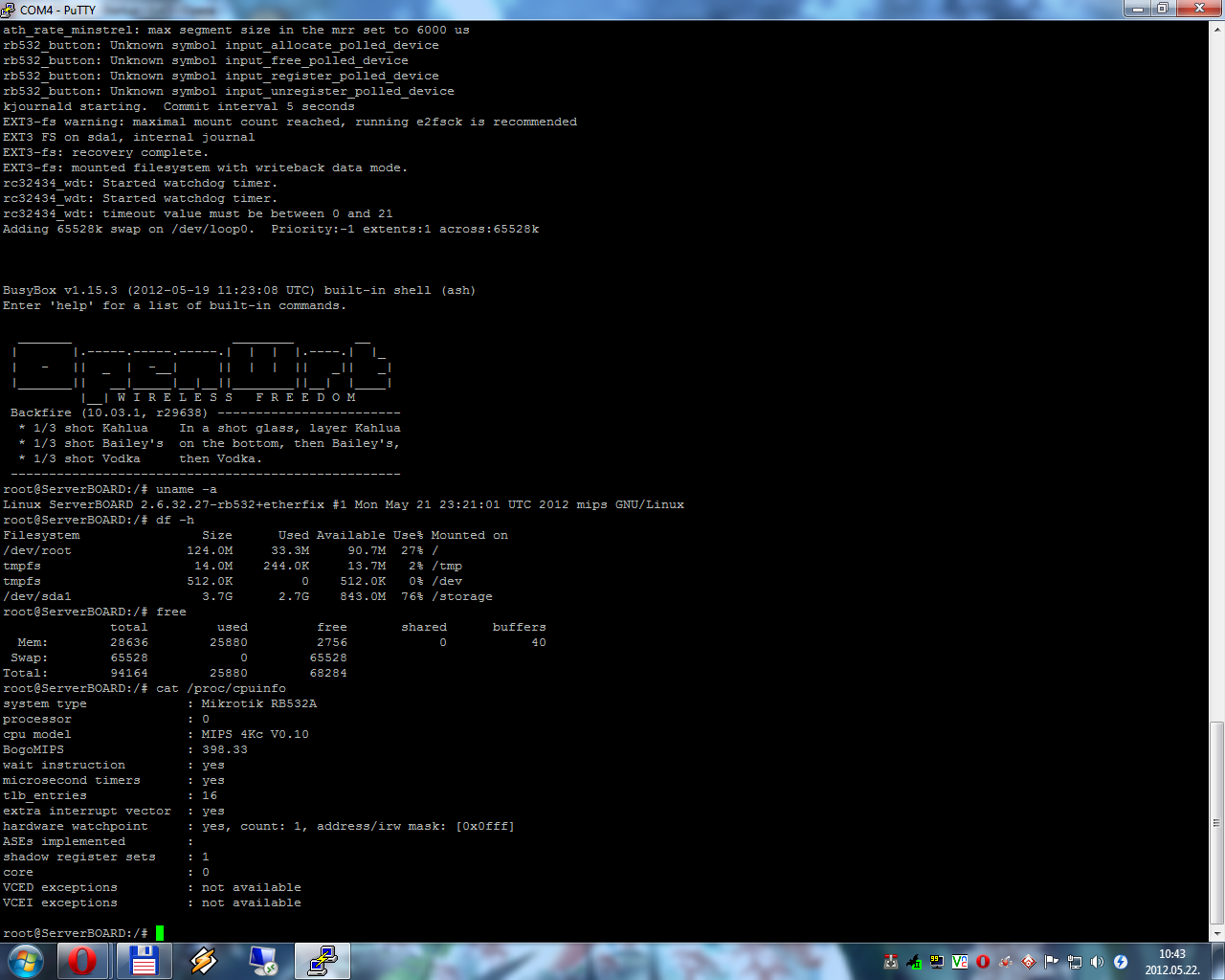
Task: Click the 'shadow register sets' cpuinfo row
Action: coord(106,857)
